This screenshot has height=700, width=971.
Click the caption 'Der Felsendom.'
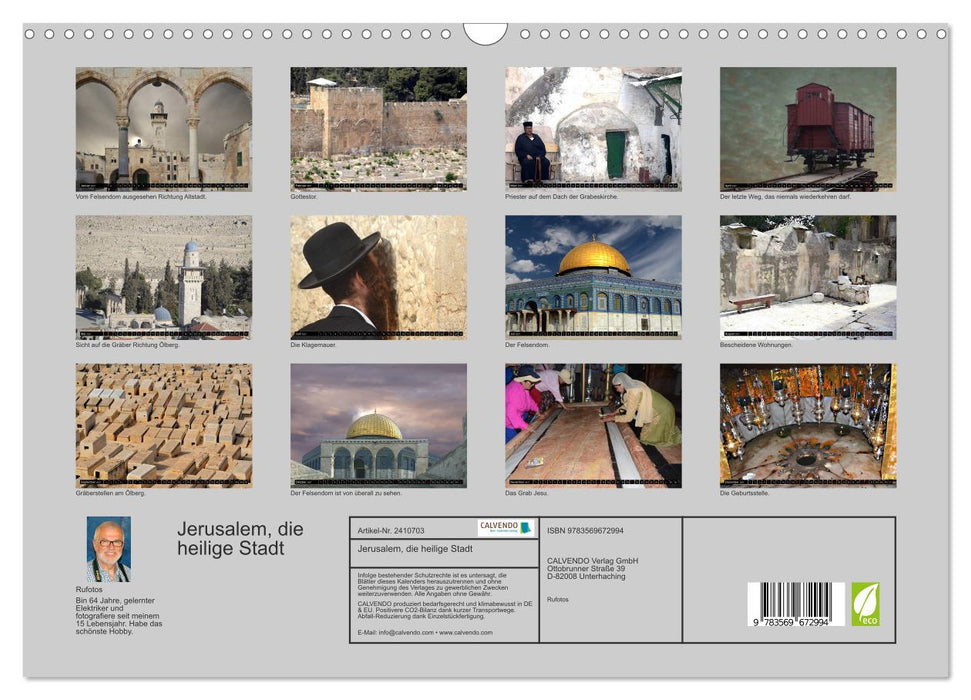[527, 344]
